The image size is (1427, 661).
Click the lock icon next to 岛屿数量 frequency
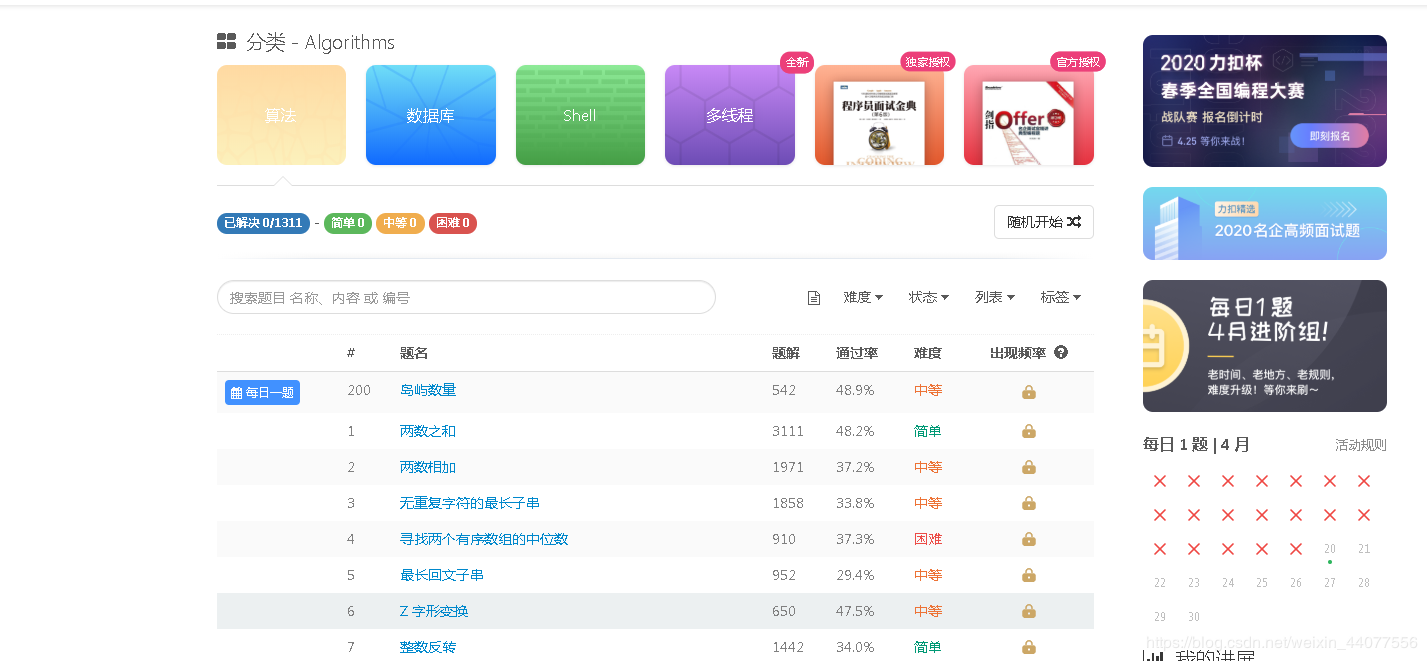pos(1028,392)
